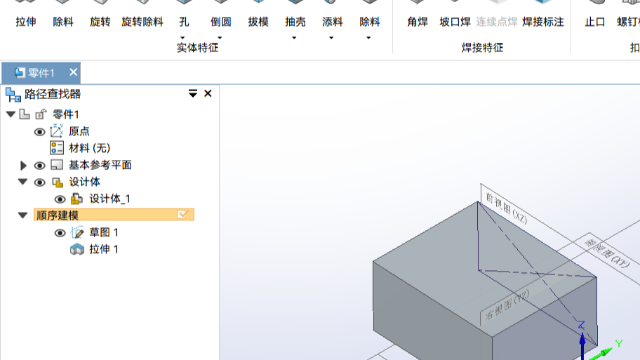Click the 路径查找器 panel icon
640x360 pixels.
(13, 95)
